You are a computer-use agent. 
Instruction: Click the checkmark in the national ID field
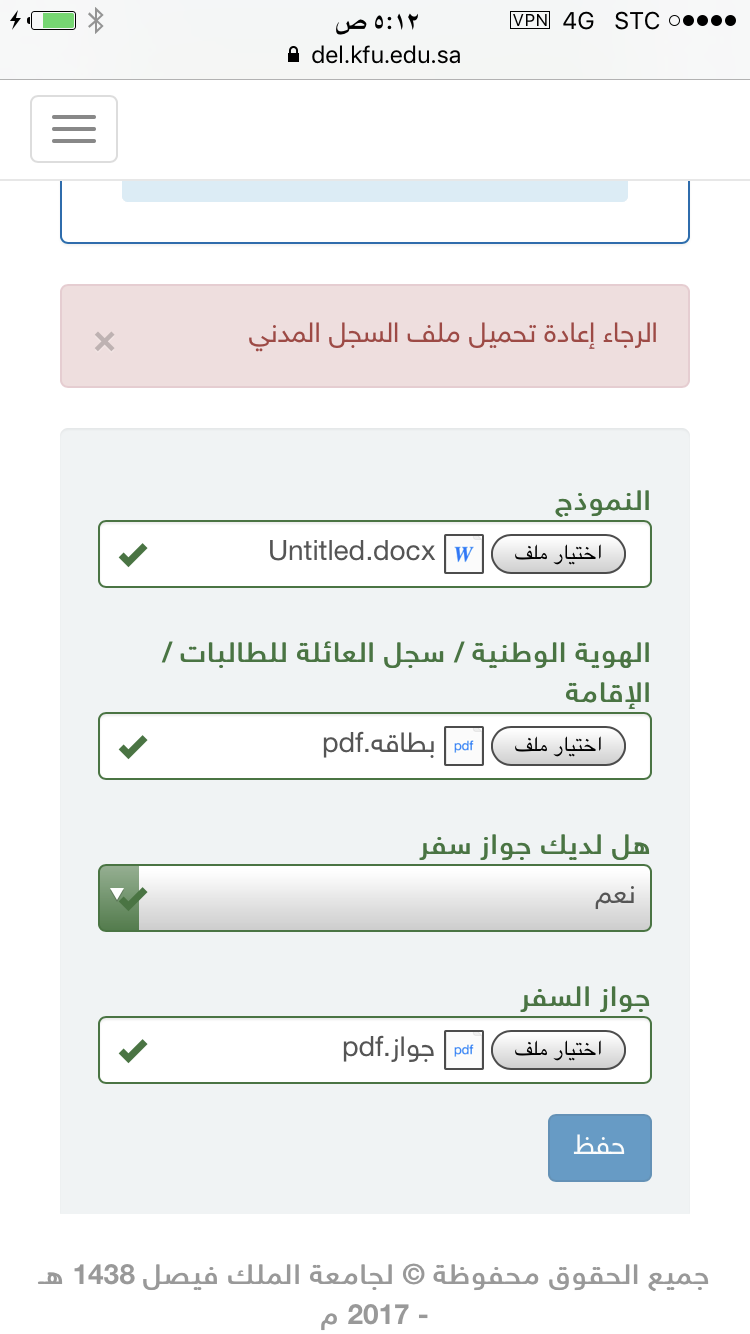[133, 746]
